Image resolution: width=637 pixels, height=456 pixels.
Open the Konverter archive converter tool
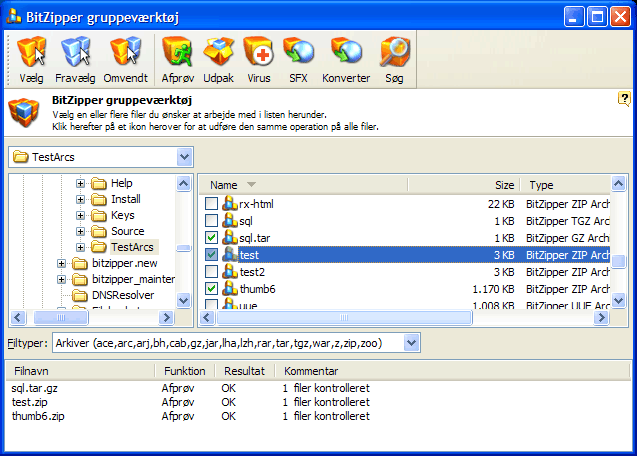(x=346, y=52)
